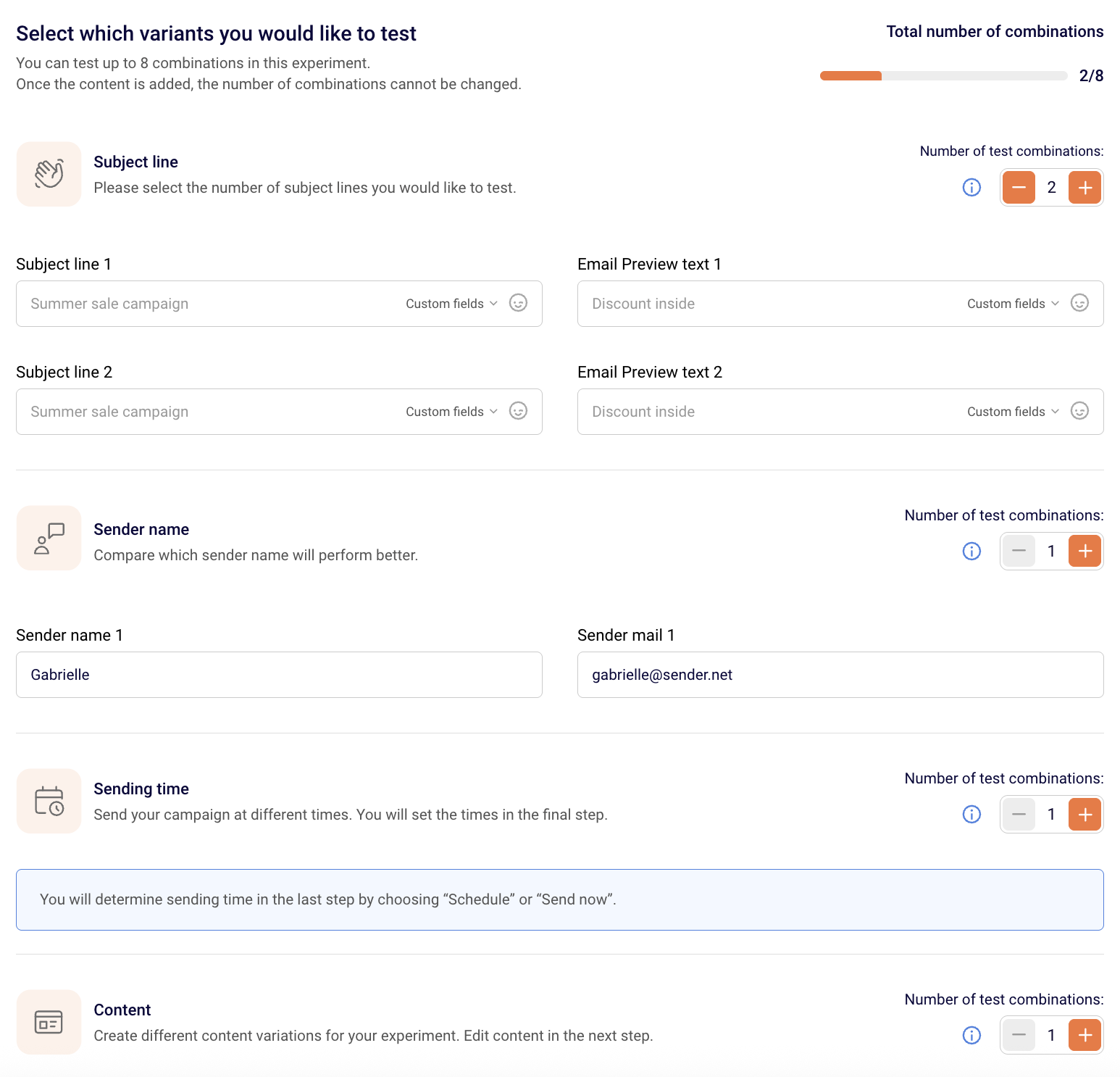Viewport: 1120px width, 1077px height.
Task: Click the Sender mail 1 input field
Action: (840, 675)
